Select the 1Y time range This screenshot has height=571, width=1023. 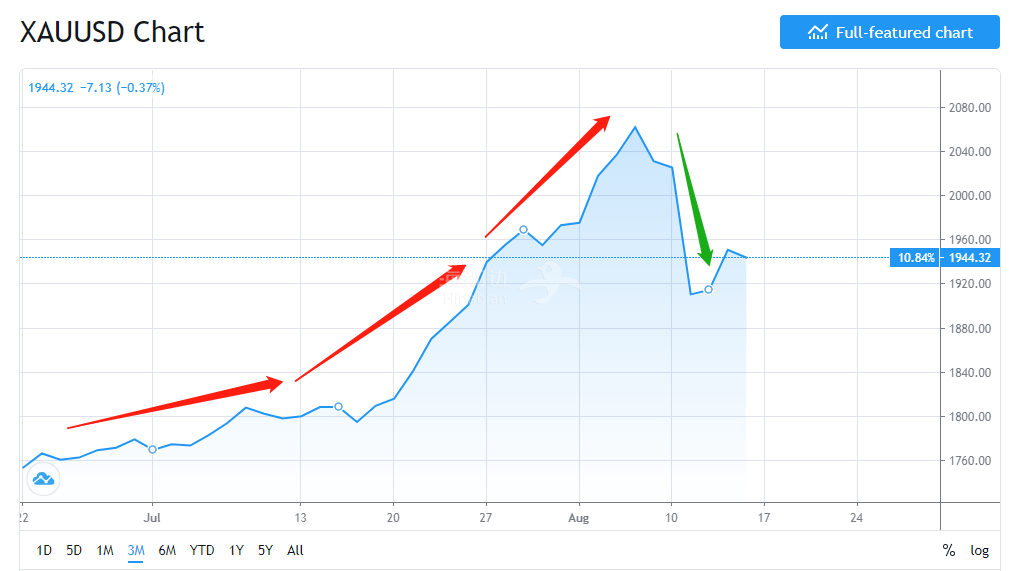click(236, 550)
